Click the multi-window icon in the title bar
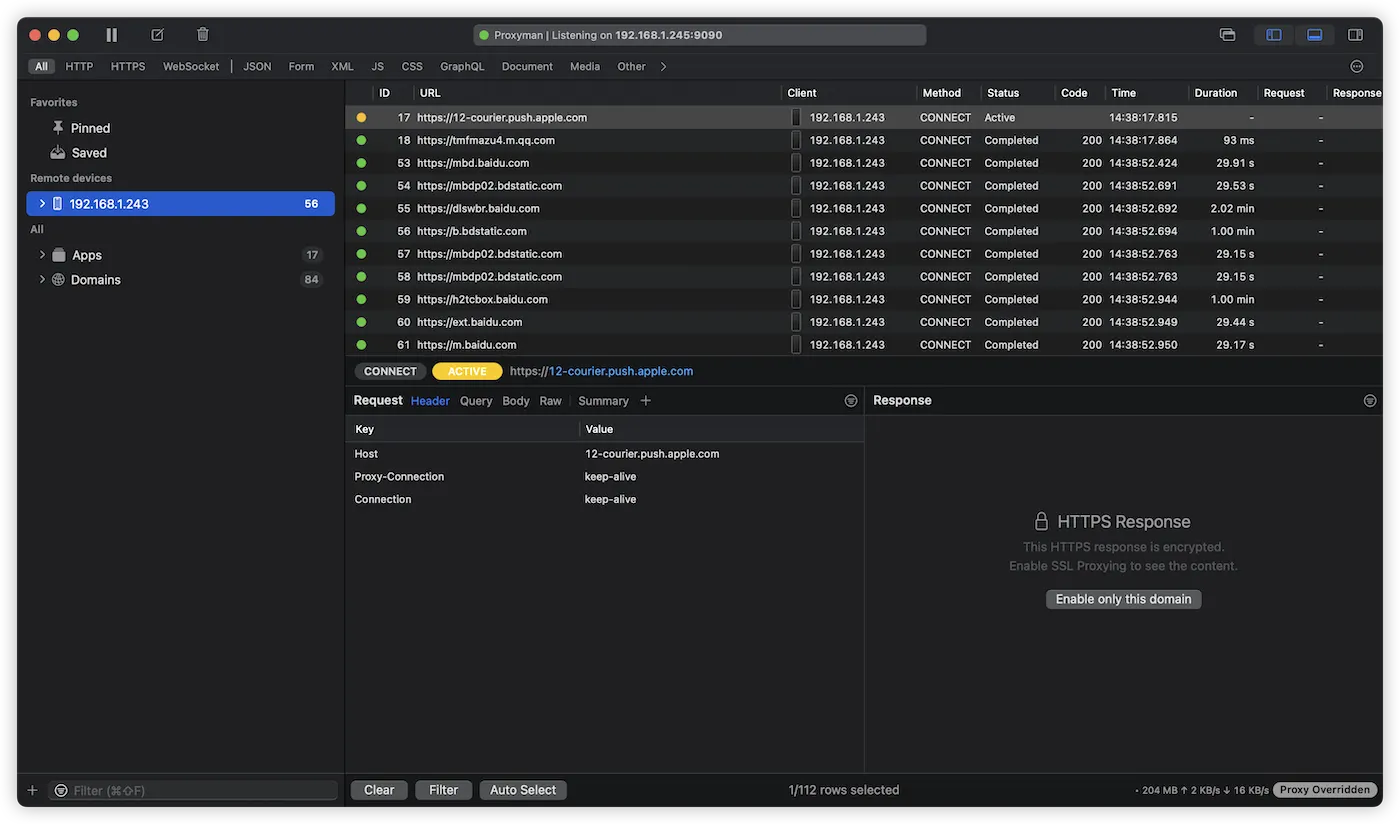1400x824 pixels. [1227, 35]
